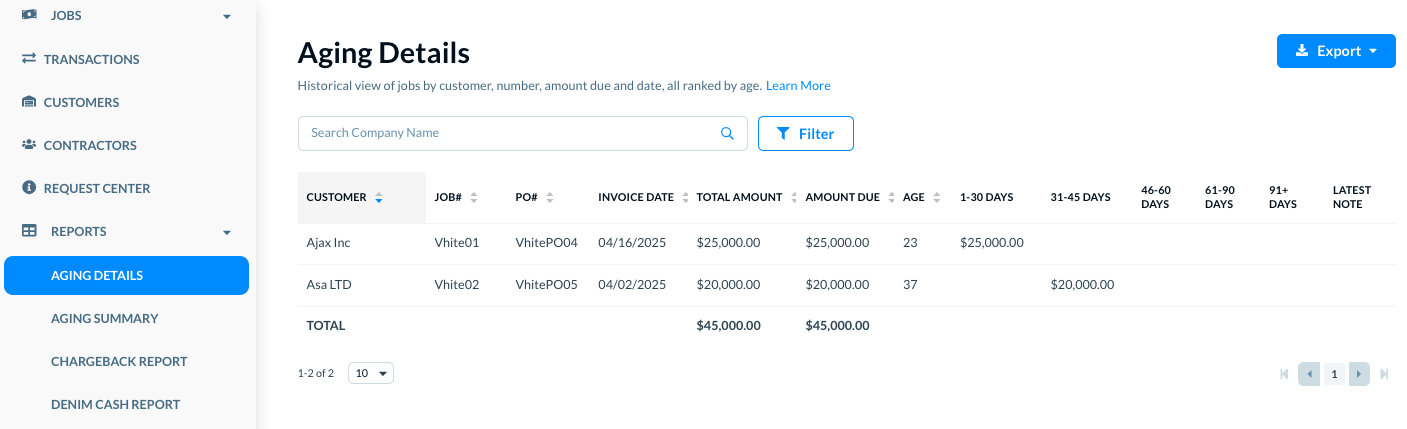Sort by Age column arrows
This screenshot has width=1407, height=429.
click(x=936, y=198)
